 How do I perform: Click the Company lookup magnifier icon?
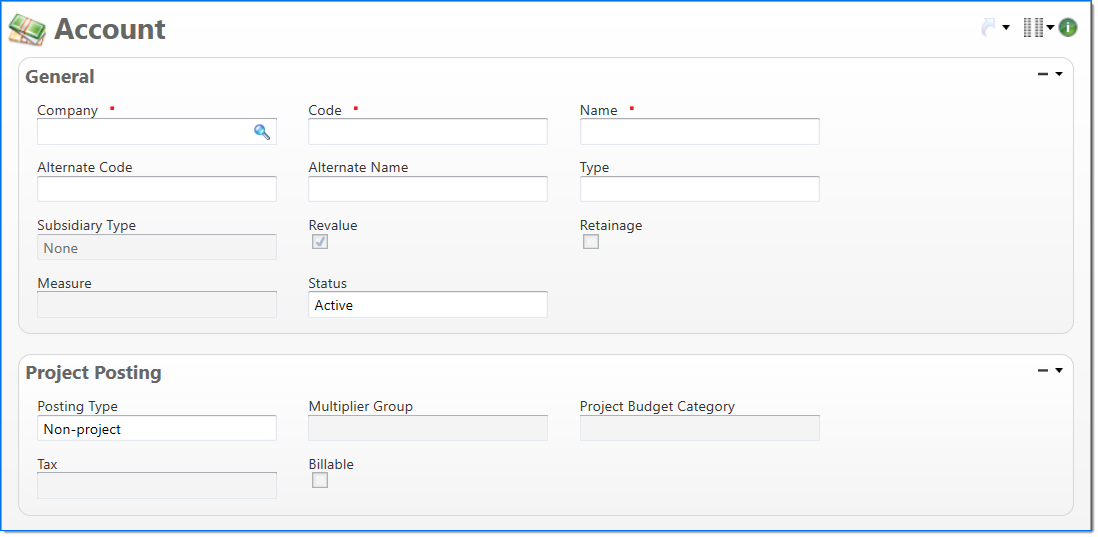pyautogui.click(x=262, y=132)
